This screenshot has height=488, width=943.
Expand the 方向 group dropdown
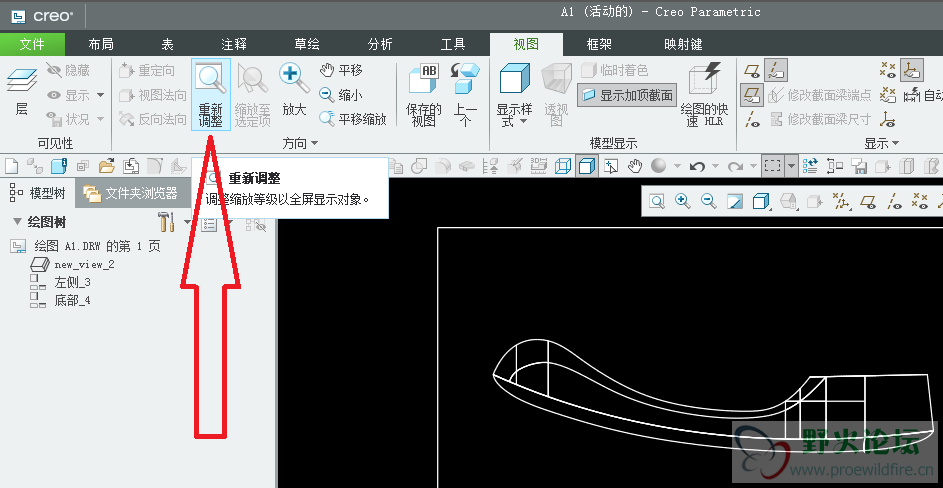[x=300, y=143]
